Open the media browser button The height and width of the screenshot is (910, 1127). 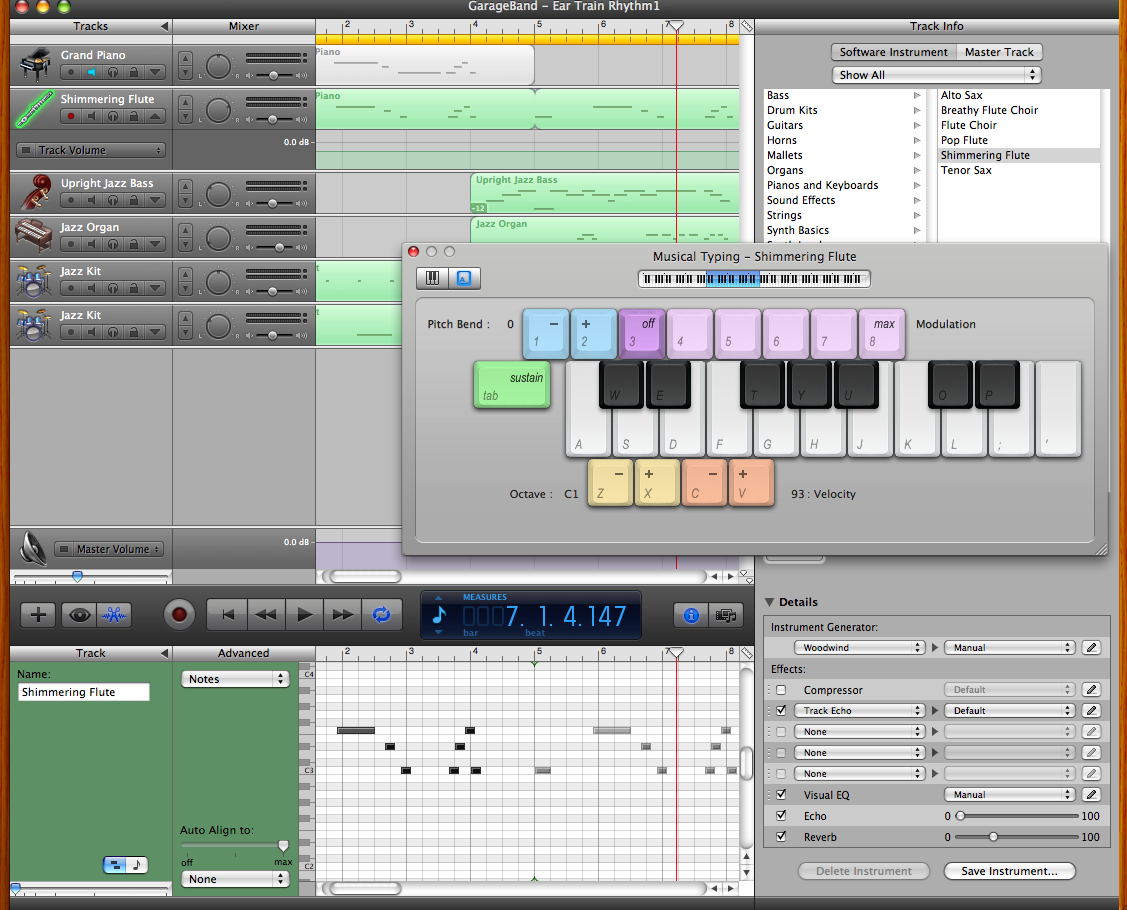tap(726, 615)
